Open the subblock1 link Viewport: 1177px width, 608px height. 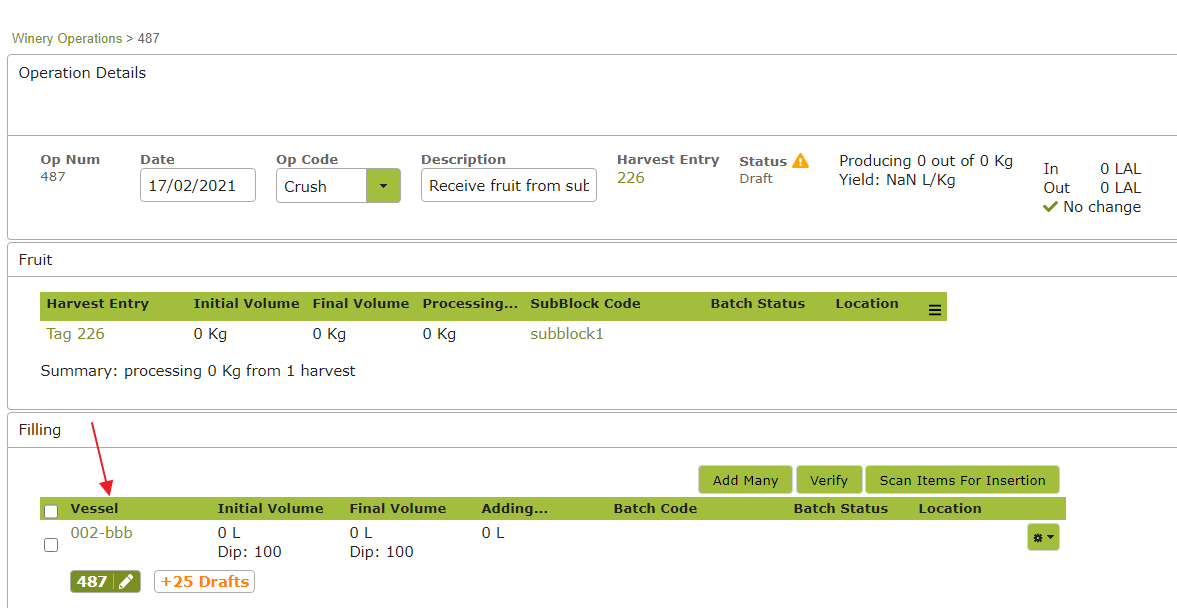(x=567, y=334)
